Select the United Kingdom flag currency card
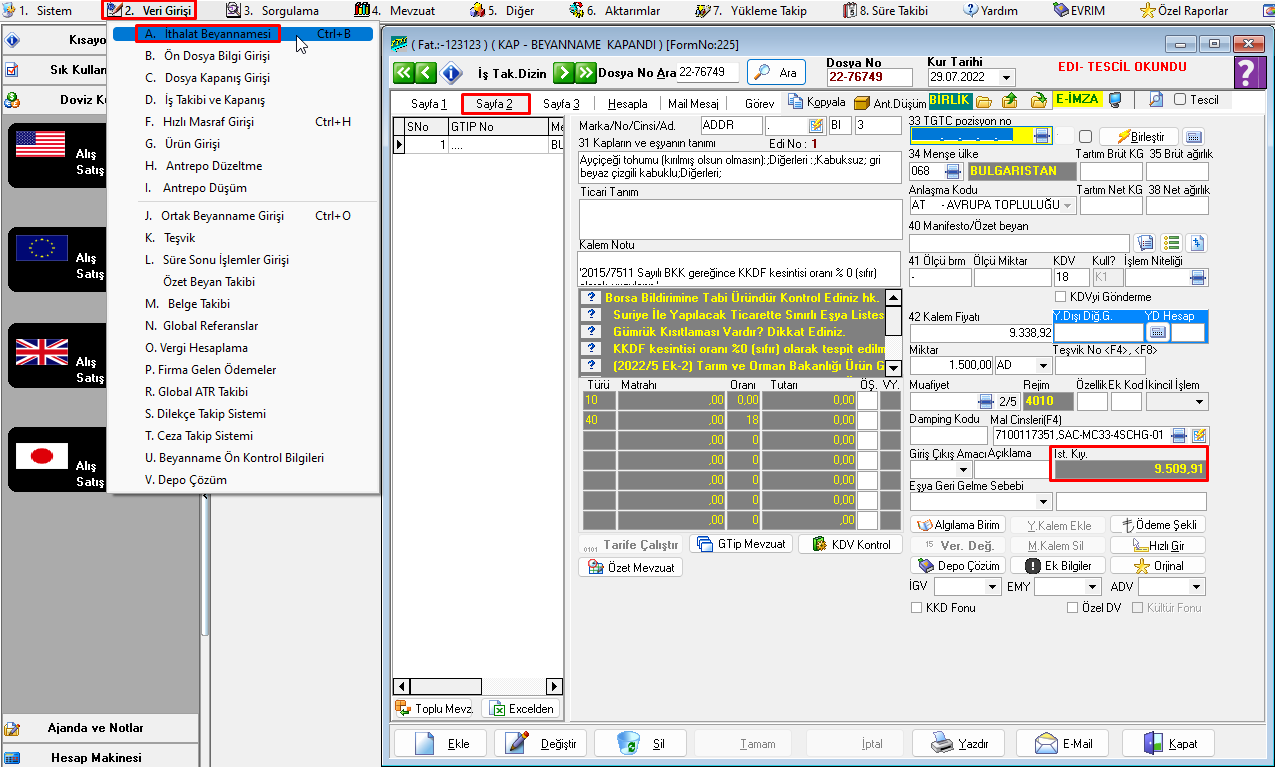Viewport: 1275px width, 767px height. (57, 355)
